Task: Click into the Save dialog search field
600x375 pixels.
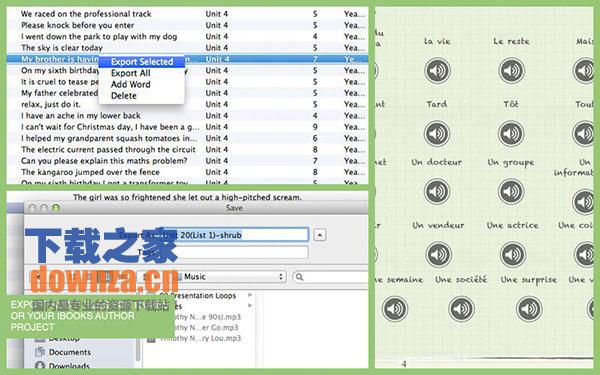Action: coord(331,277)
